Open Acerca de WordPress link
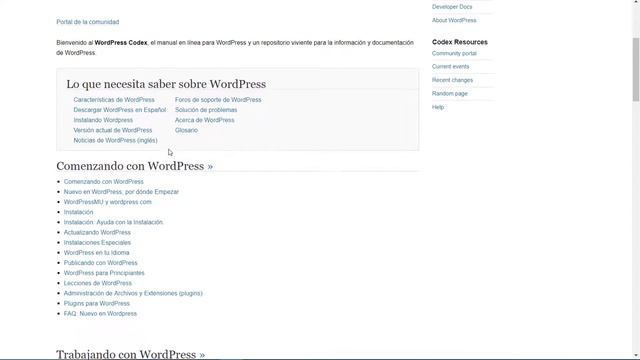 point(204,120)
